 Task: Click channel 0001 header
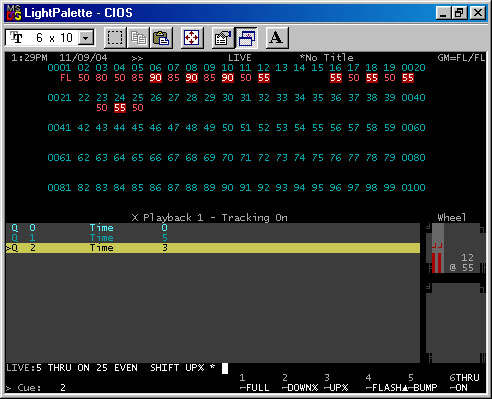[59, 68]
